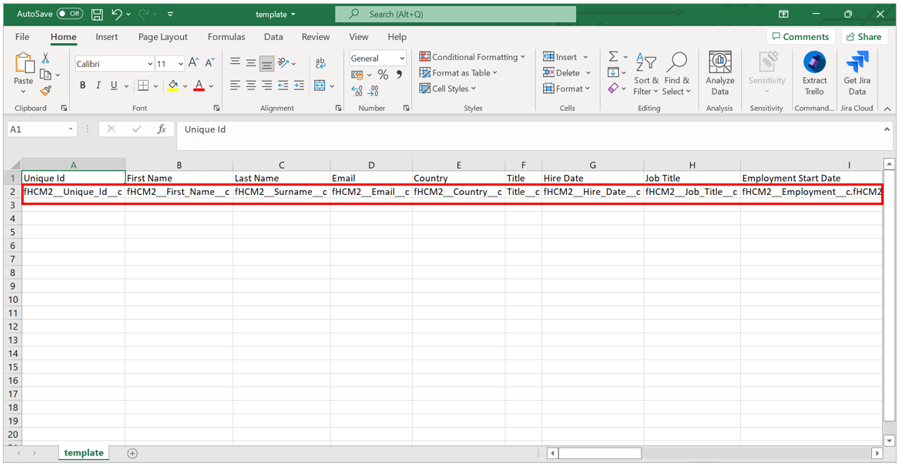This screenshot has width=903, height=470.
Task: Open Customize Quick Access Toolbar dropdown
Action: 170,14
